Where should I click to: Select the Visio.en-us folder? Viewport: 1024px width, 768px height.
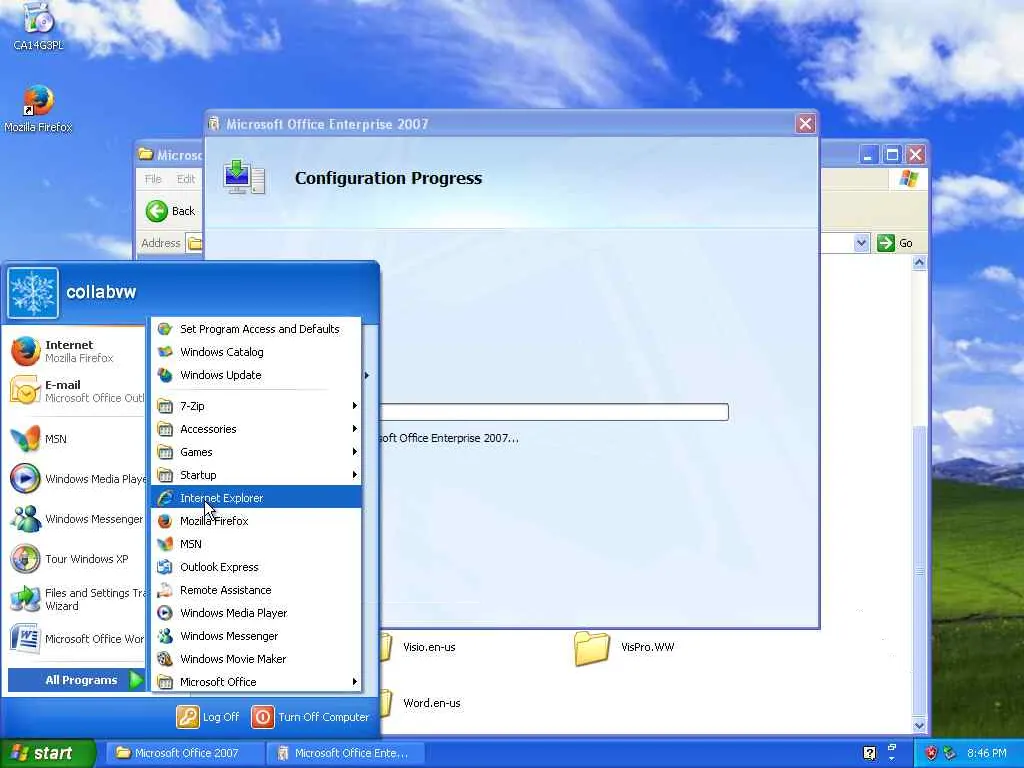(x=429, y=647)
